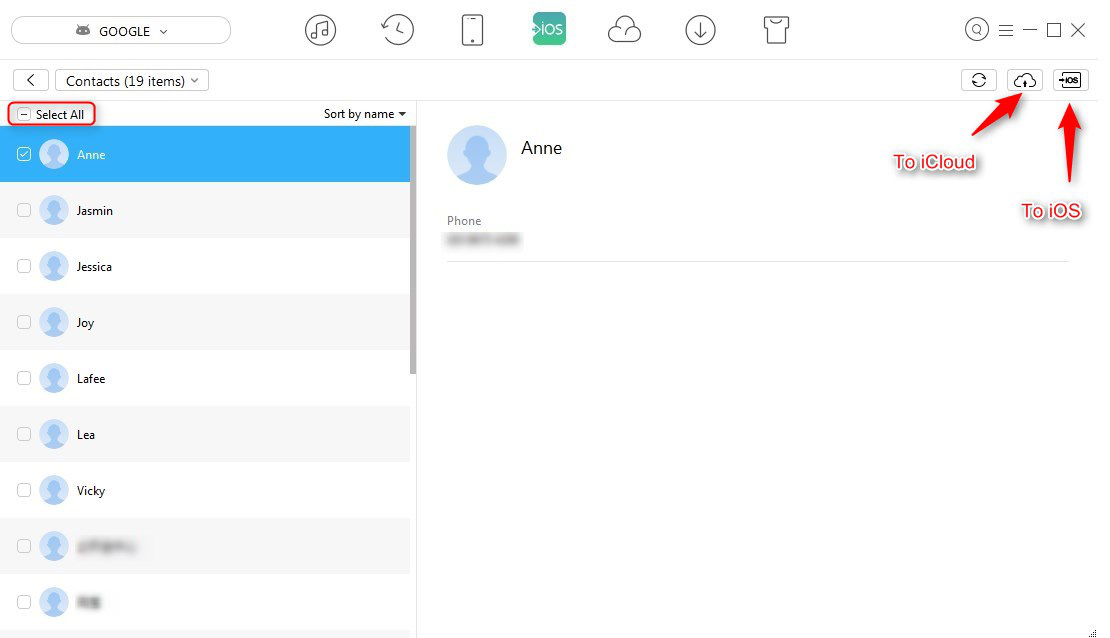
Task: Open the GOOGLE device selector dropdown
Action: [x=121, y=30]
